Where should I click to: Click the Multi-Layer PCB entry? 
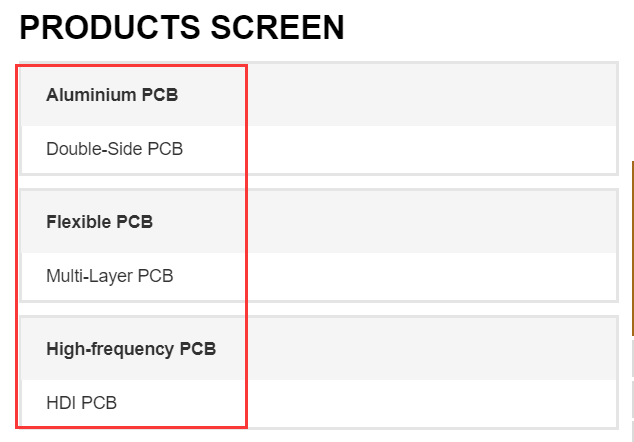point(109,275)
